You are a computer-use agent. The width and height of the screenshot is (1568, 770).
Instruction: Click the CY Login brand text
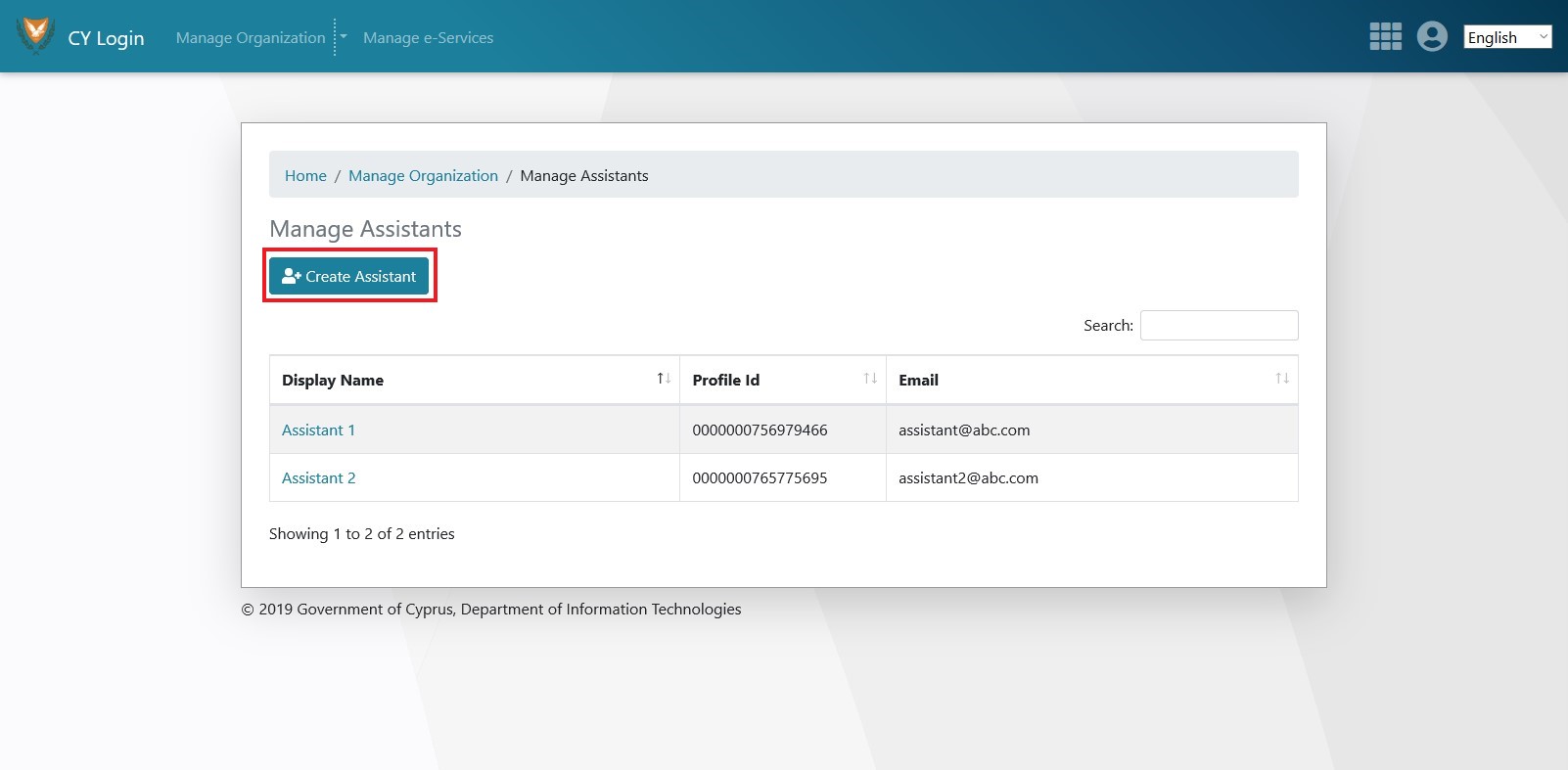coord(106,38)
